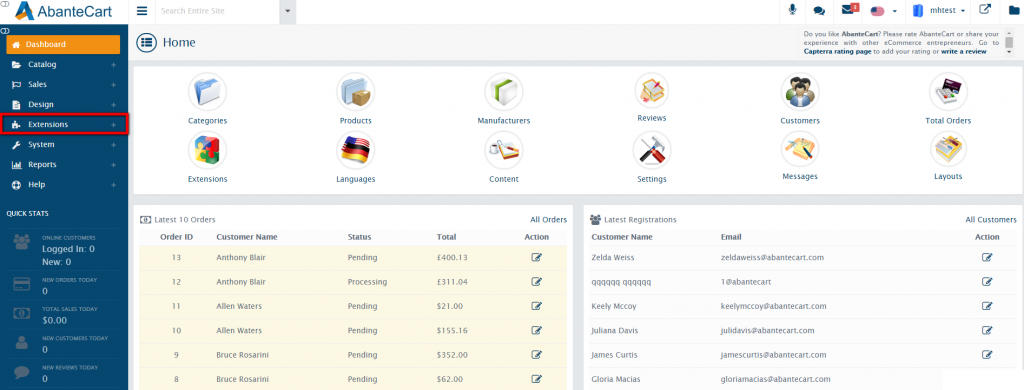Focus the Search Entire Site field
Image resolution: width=1024 pixels, height=390 pixels.
(x=218, y=11)
